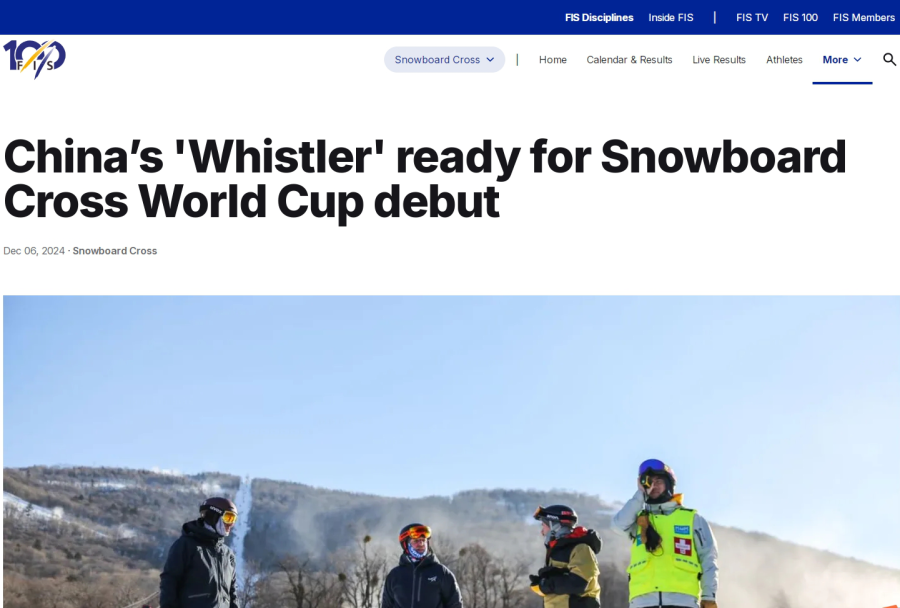
Task: Click the FIS 100 top bar link
Action: click(800, 18)
